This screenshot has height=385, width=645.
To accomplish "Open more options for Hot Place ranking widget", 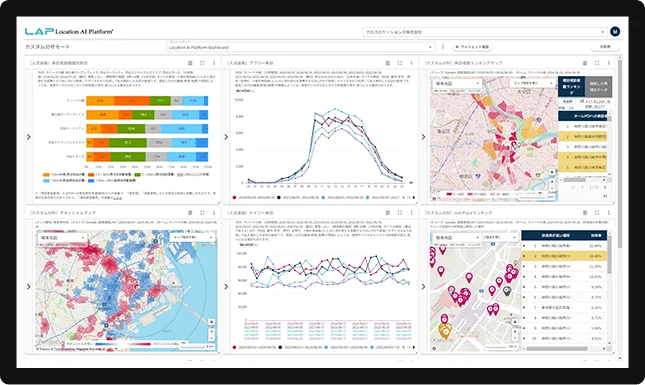I will [609, 213].
